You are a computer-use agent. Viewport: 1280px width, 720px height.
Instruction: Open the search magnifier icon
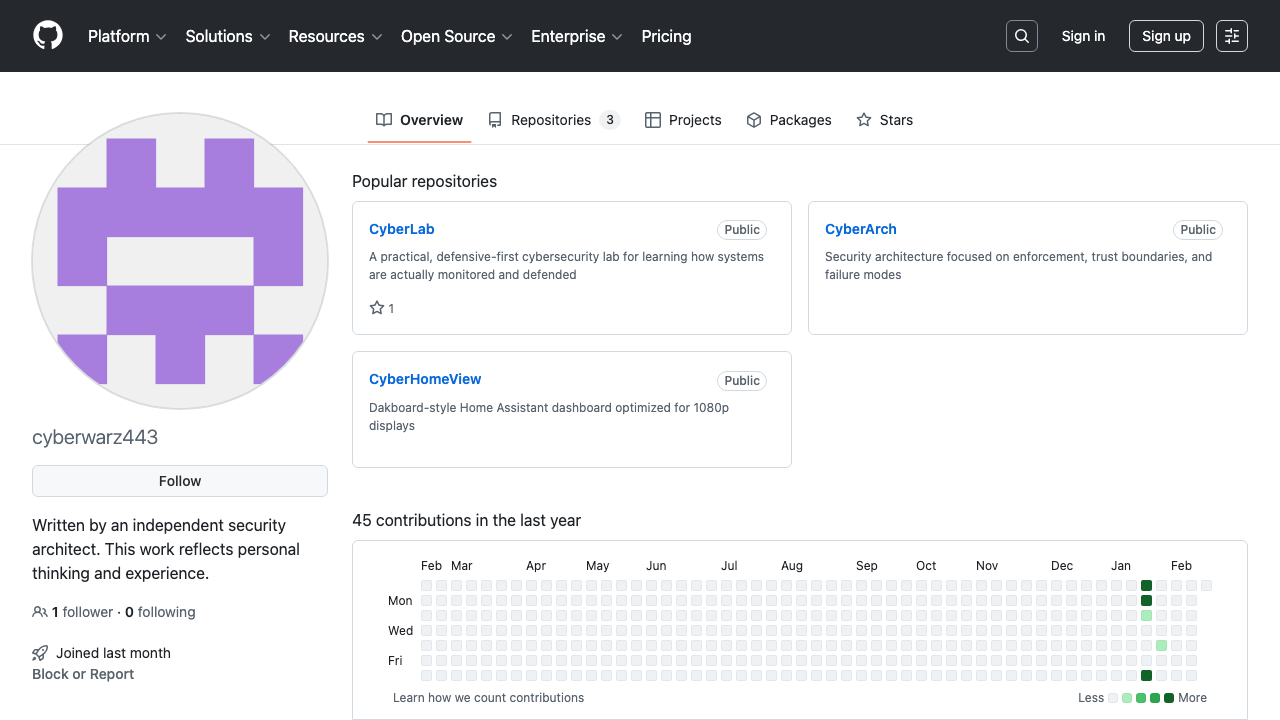coord(1022,36)
